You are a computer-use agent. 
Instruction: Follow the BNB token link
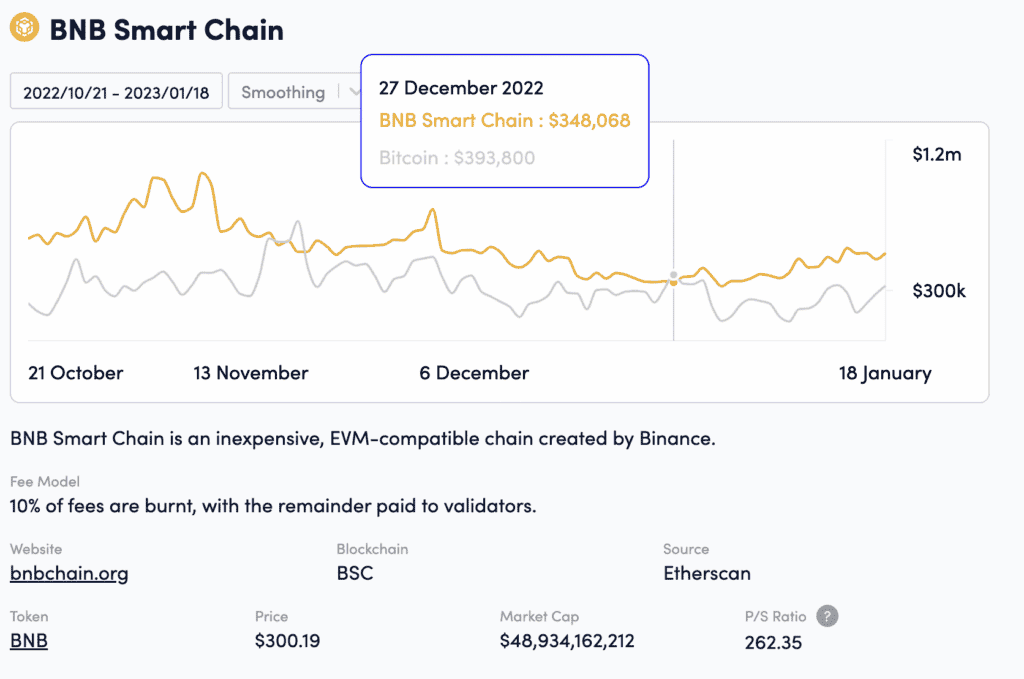[x=29, y=640]
